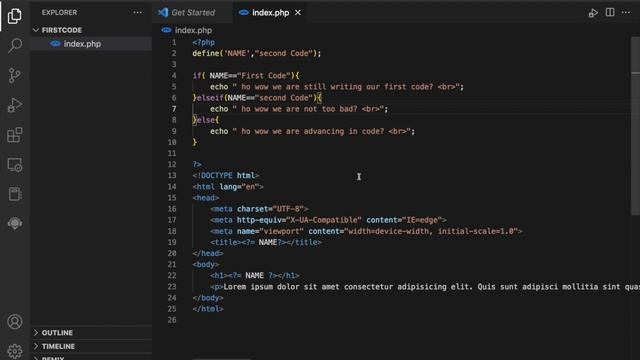Screen dimensions: 640x360
Task: Click the echo 'not too bad' line
Action: [x=299, y=109]
